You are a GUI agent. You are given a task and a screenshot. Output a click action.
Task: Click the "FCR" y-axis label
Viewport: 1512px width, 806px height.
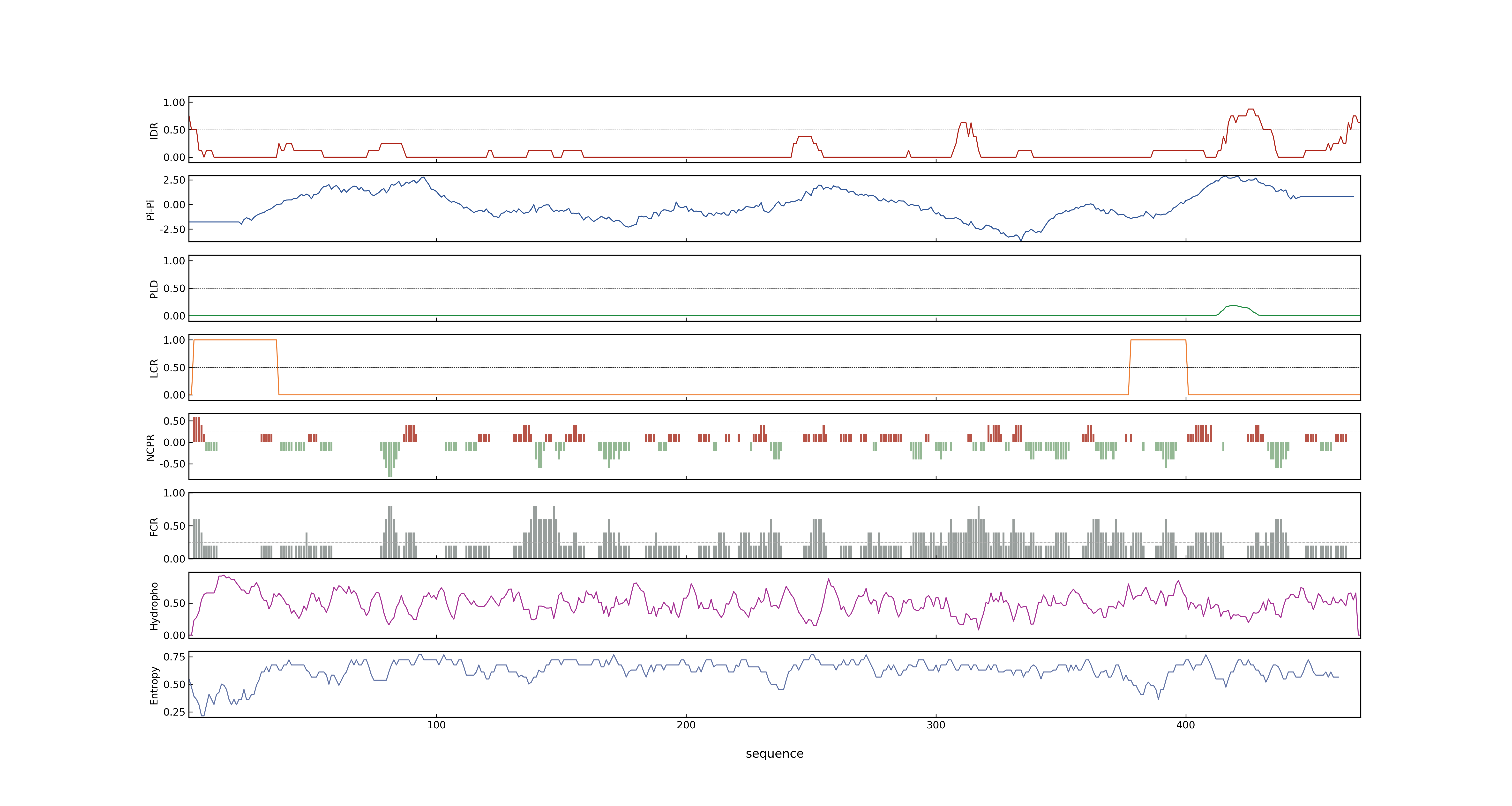(x=154, y=527)
